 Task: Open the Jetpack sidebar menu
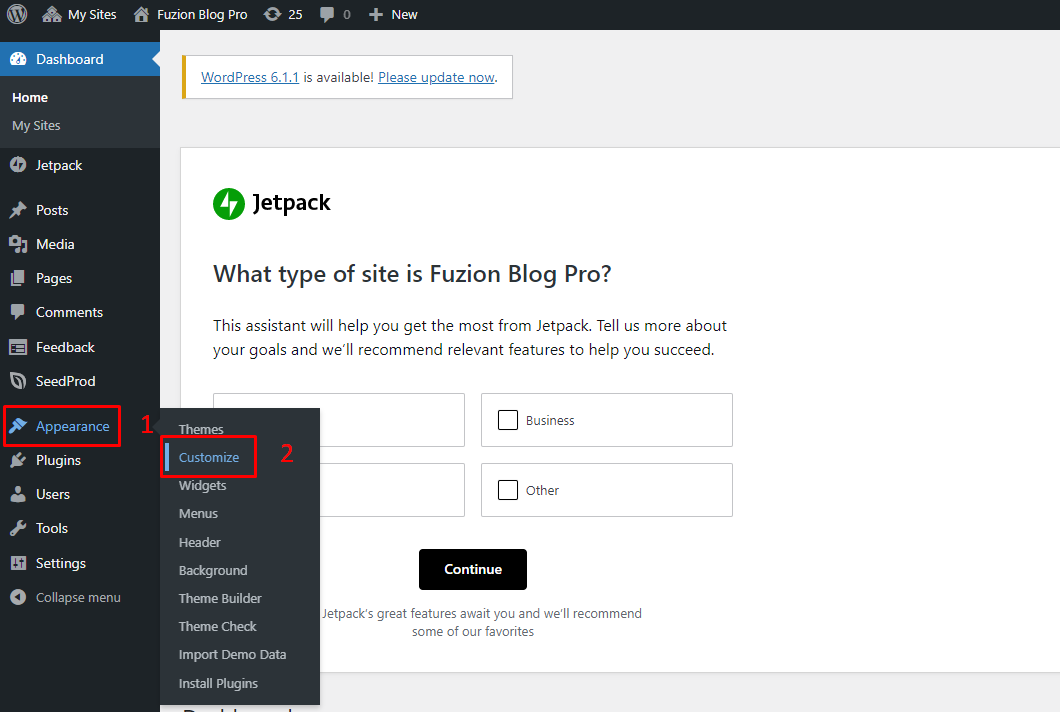59,165
